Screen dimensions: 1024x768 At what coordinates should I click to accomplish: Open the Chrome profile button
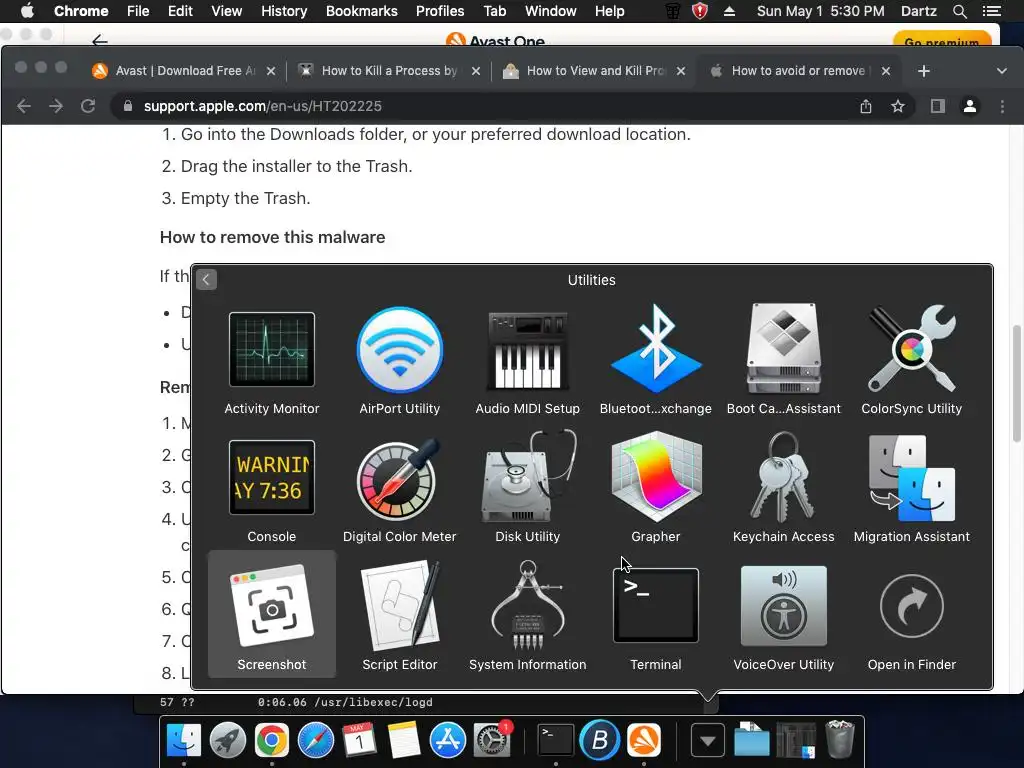pos(970,106)
